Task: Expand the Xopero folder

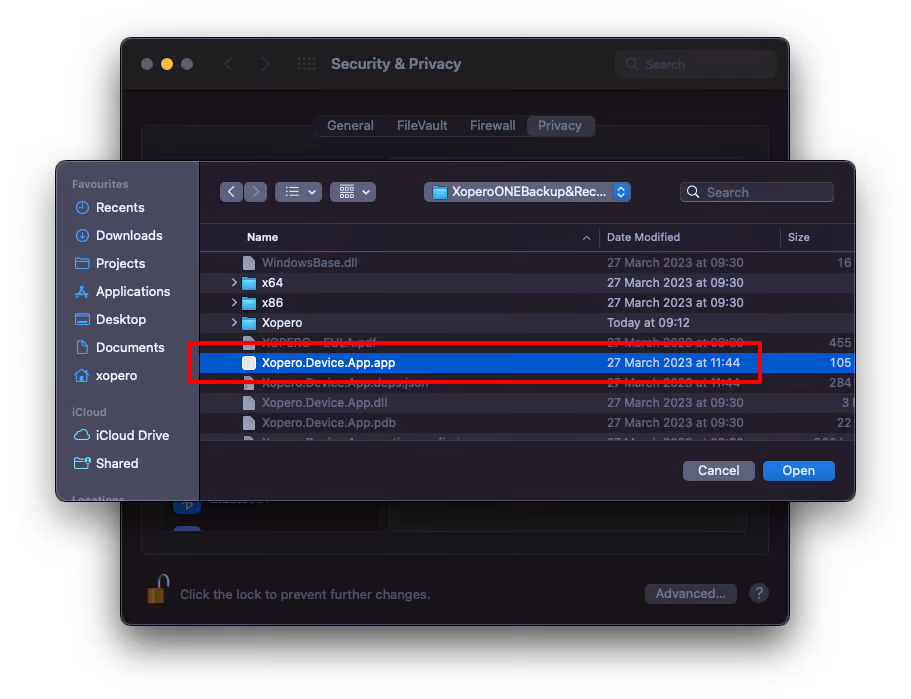Action: [234, 322]
